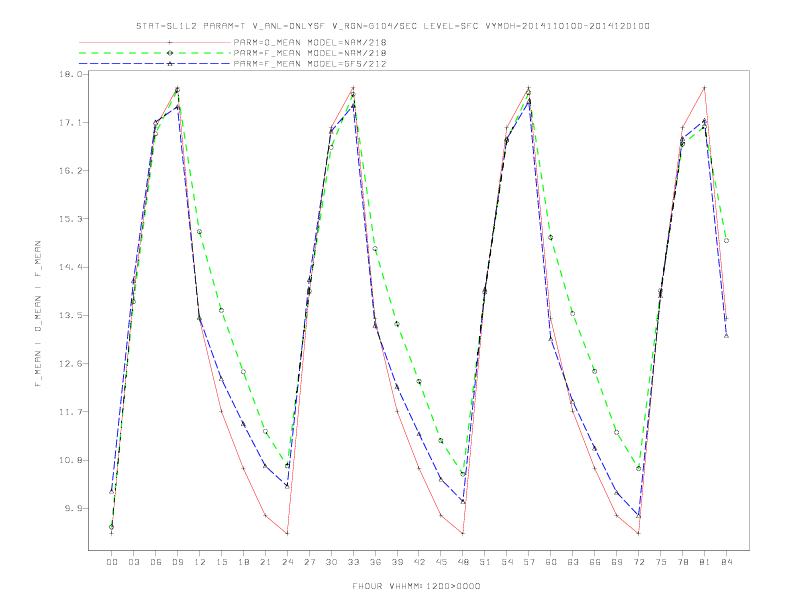The width and height of the screenshot is (792, 612).
Task: Click x-axis forecast hour label 63
Action: [573, 562]
